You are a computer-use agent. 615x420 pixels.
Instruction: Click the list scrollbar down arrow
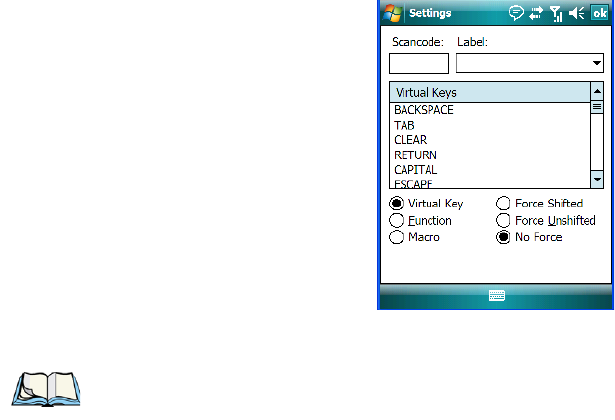click(x=597, y=179)
